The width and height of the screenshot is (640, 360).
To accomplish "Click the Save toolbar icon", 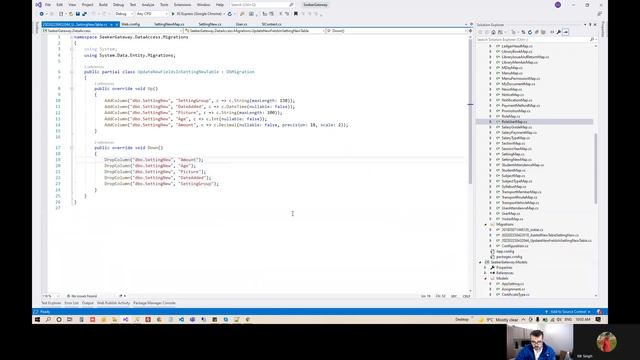I will coord(78,14).
